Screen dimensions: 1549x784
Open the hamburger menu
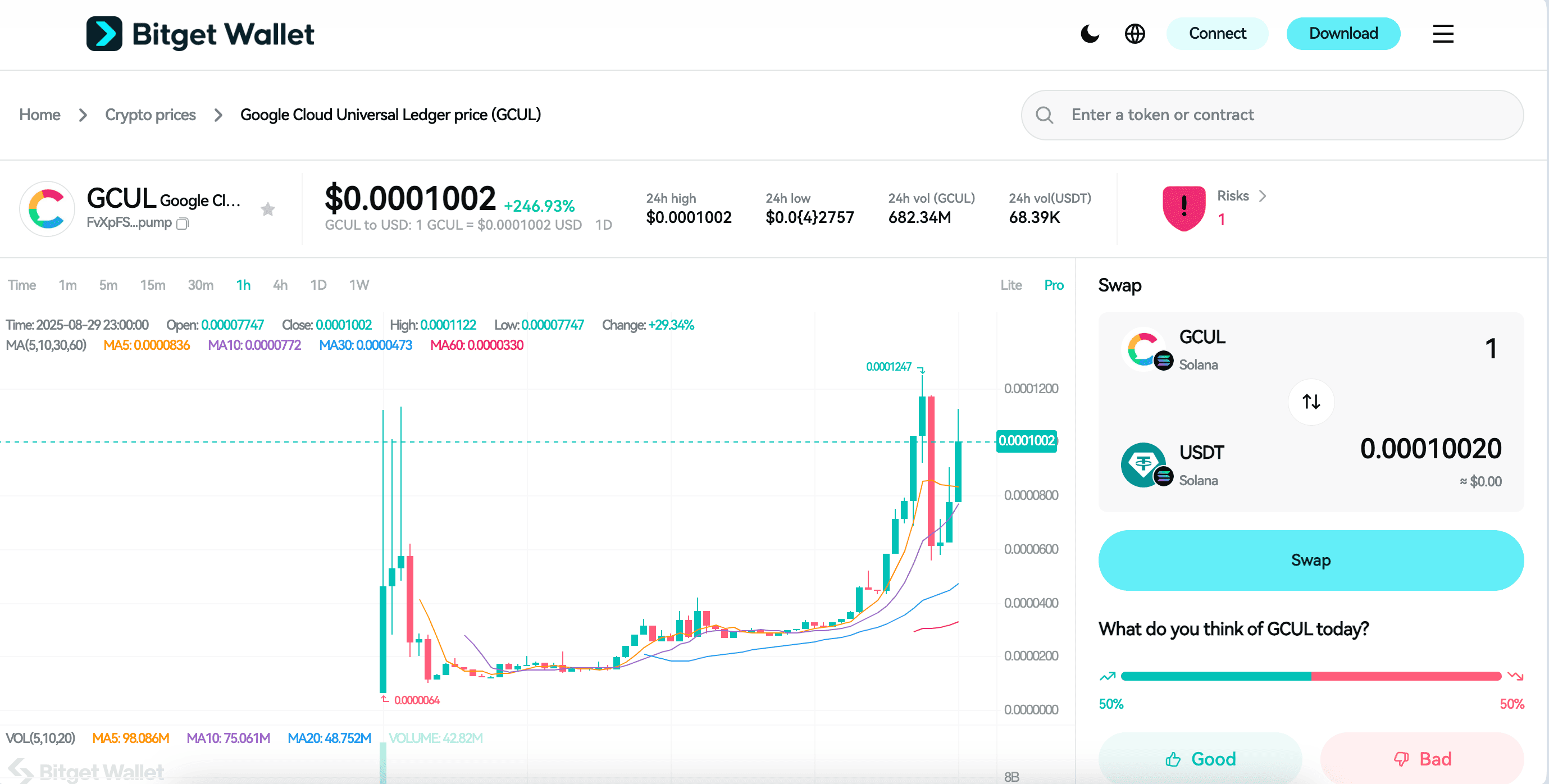pyautogui.click(x=1442, y=34)
